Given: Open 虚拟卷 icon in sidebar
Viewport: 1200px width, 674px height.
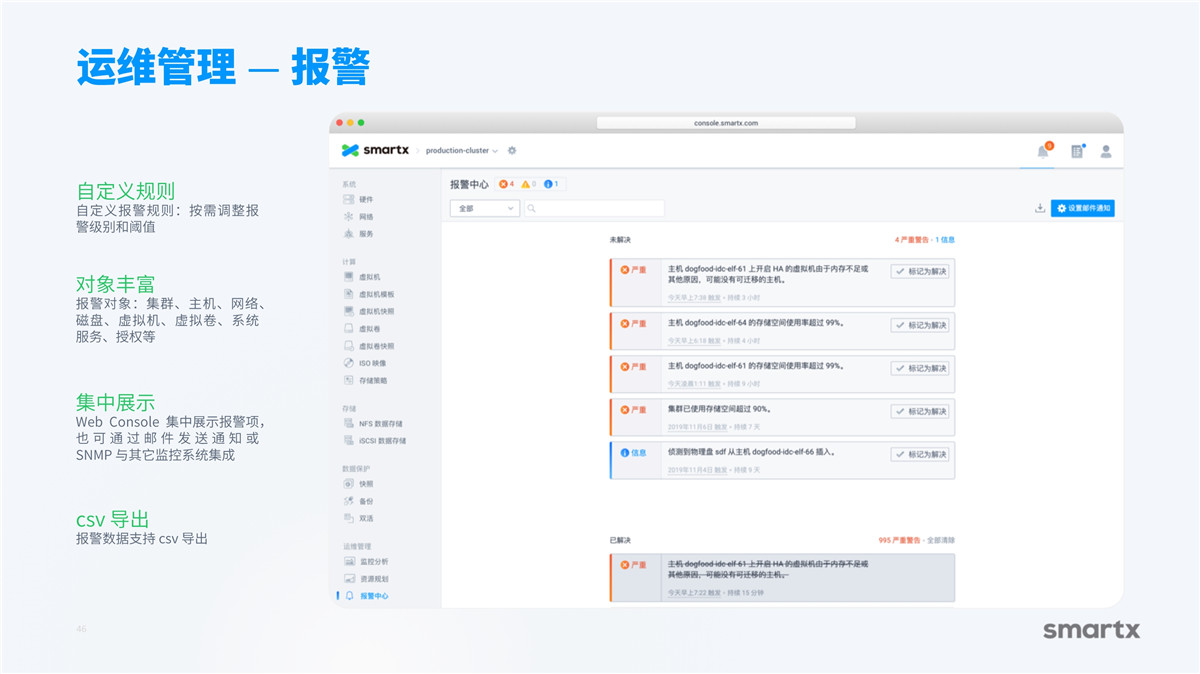Looking at the screenshot, I should (x=349, y=328).
